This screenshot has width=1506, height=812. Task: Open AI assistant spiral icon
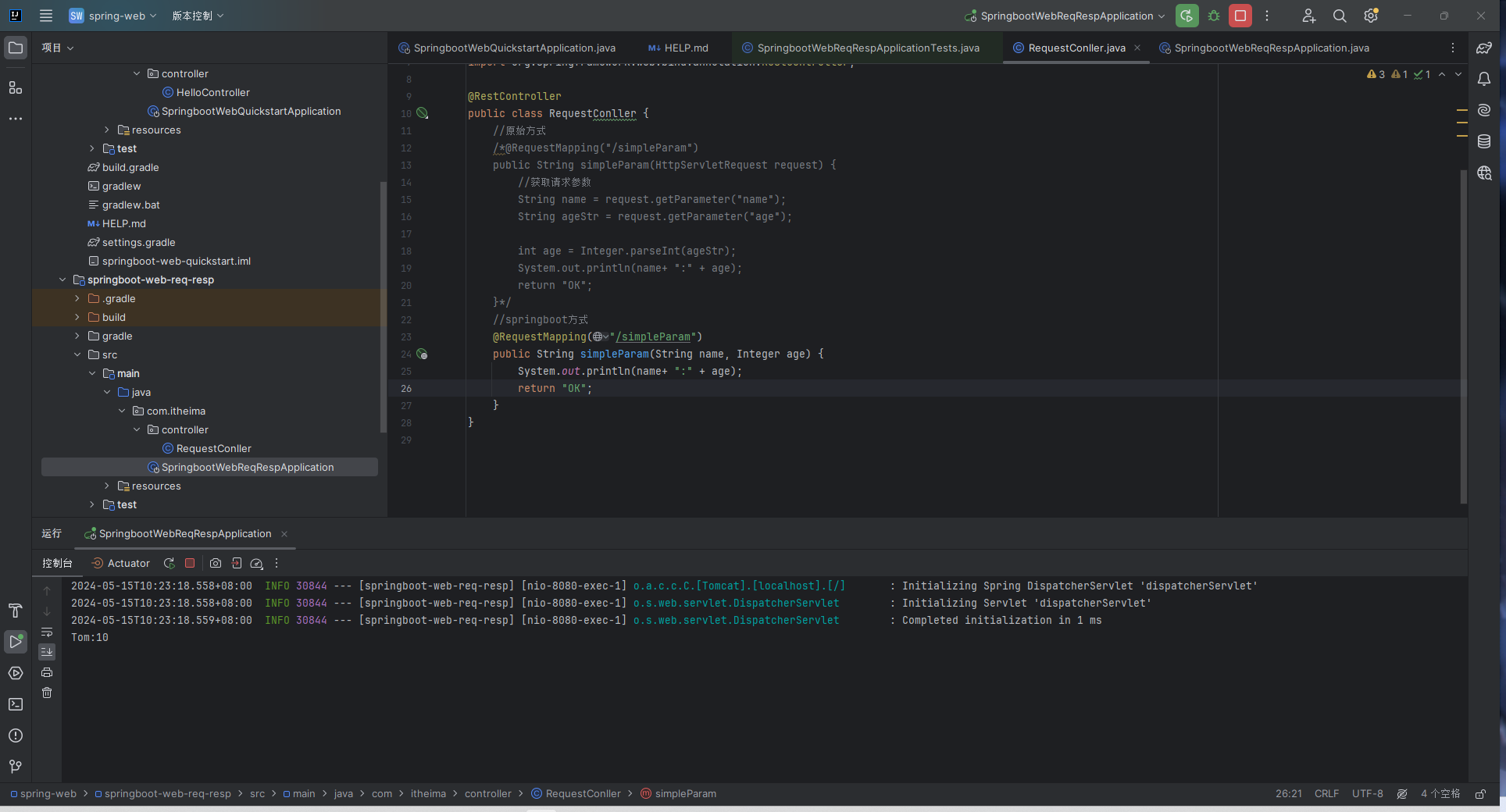(1484, 110)
